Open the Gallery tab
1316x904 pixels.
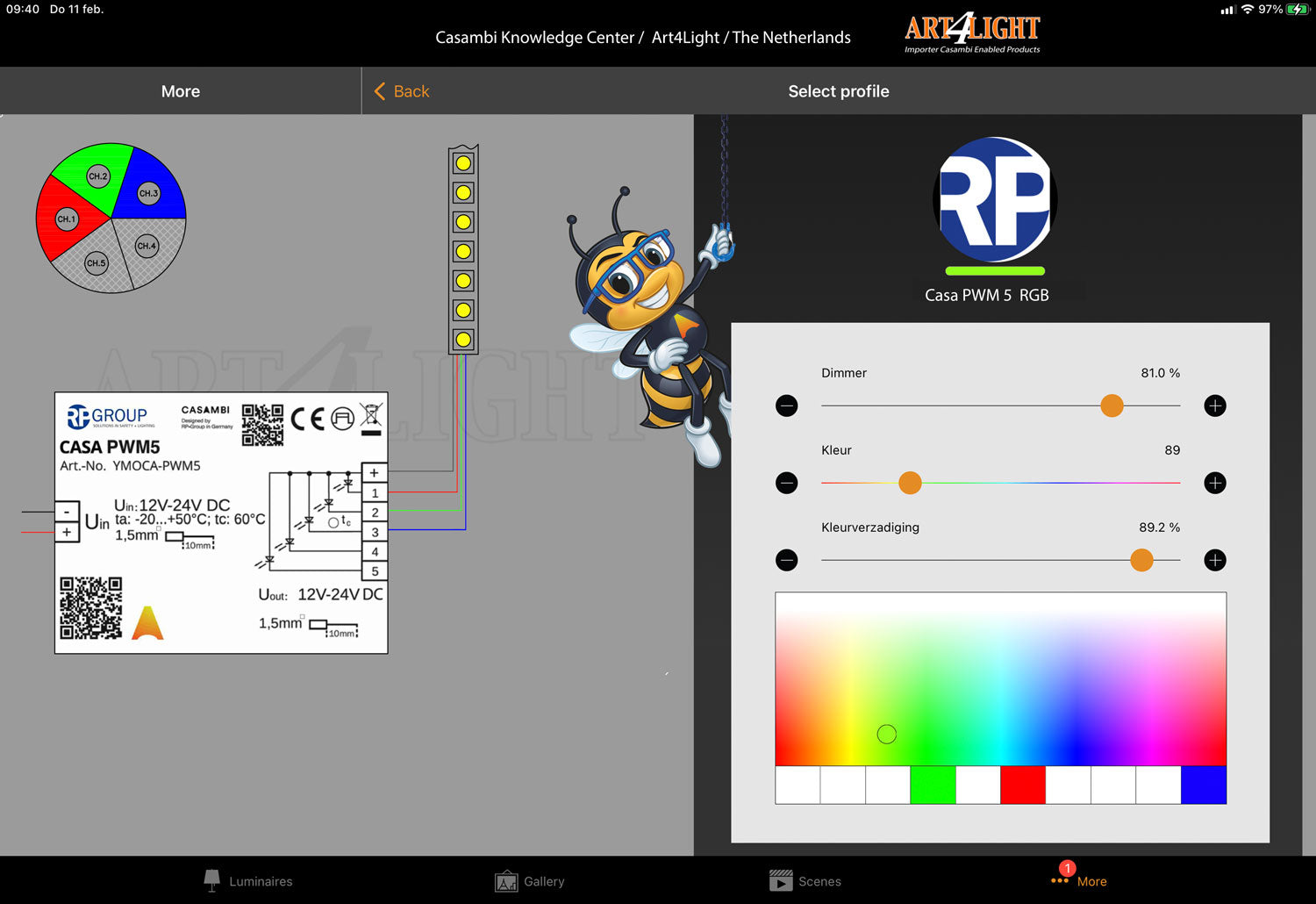[530, 881]
